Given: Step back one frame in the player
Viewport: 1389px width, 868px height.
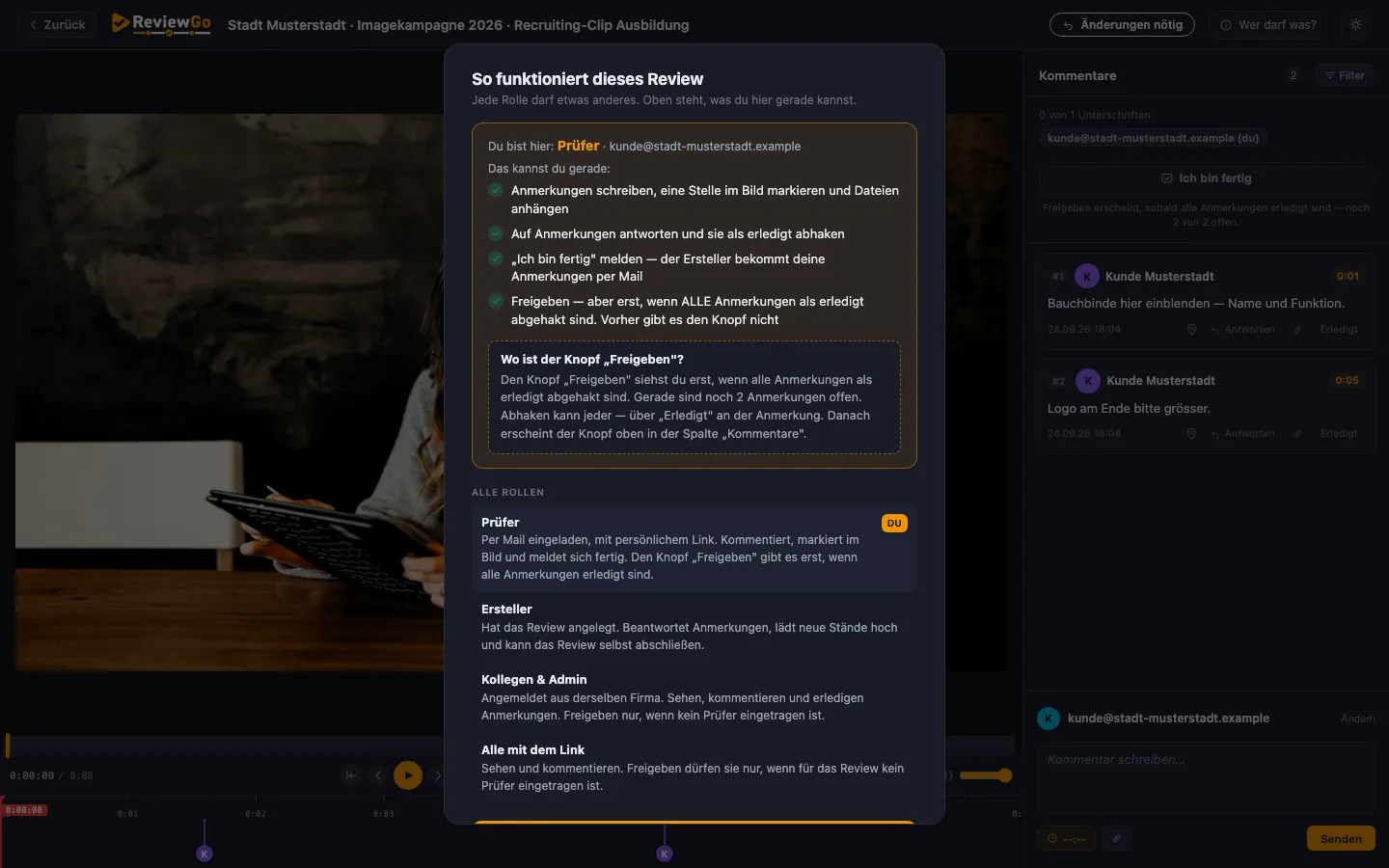Looking at the screenshot, I should click(378, 775).
